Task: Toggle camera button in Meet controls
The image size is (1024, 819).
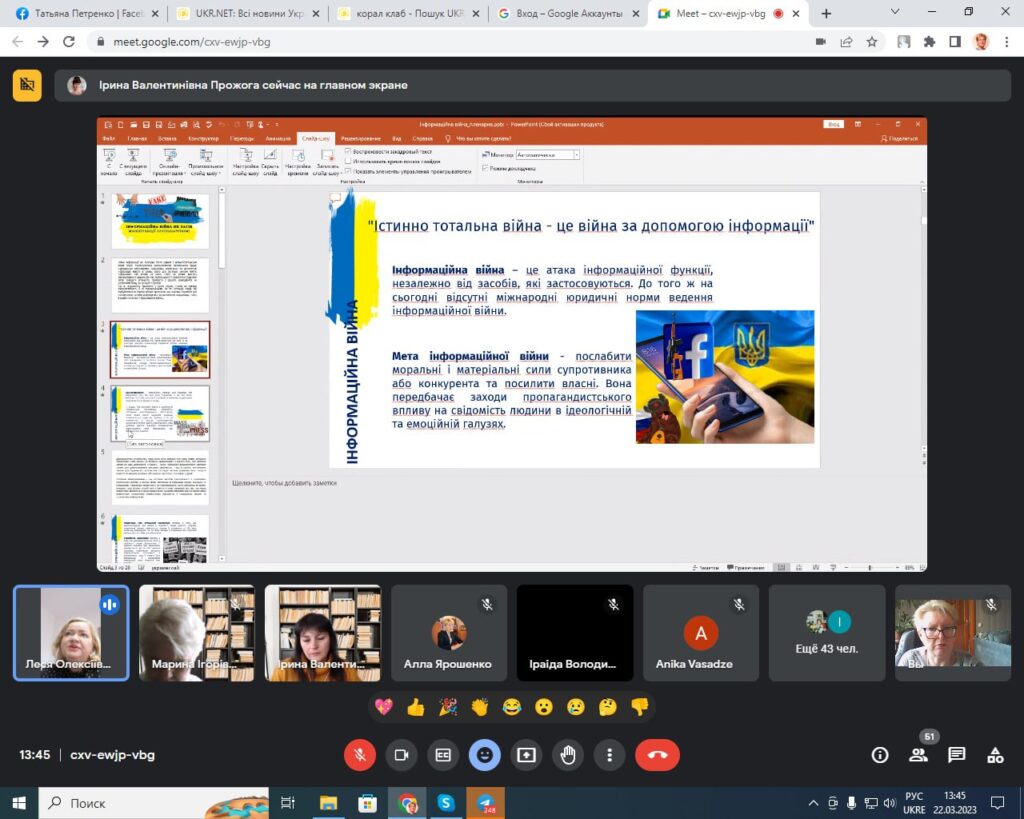Action: pyautogui.click(x=402, y=755)
